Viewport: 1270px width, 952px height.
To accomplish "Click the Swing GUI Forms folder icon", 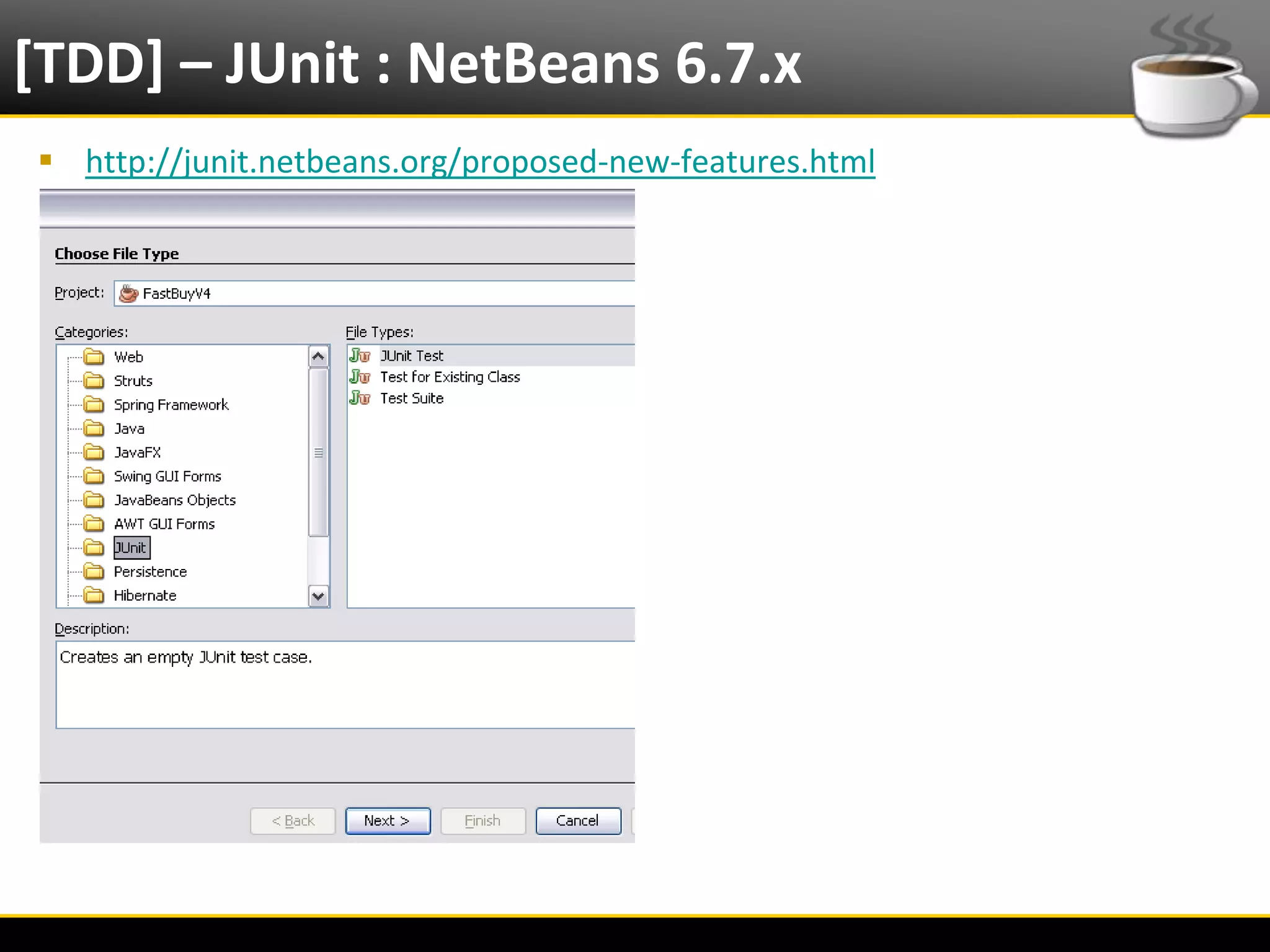I will [x=94, y=476].
